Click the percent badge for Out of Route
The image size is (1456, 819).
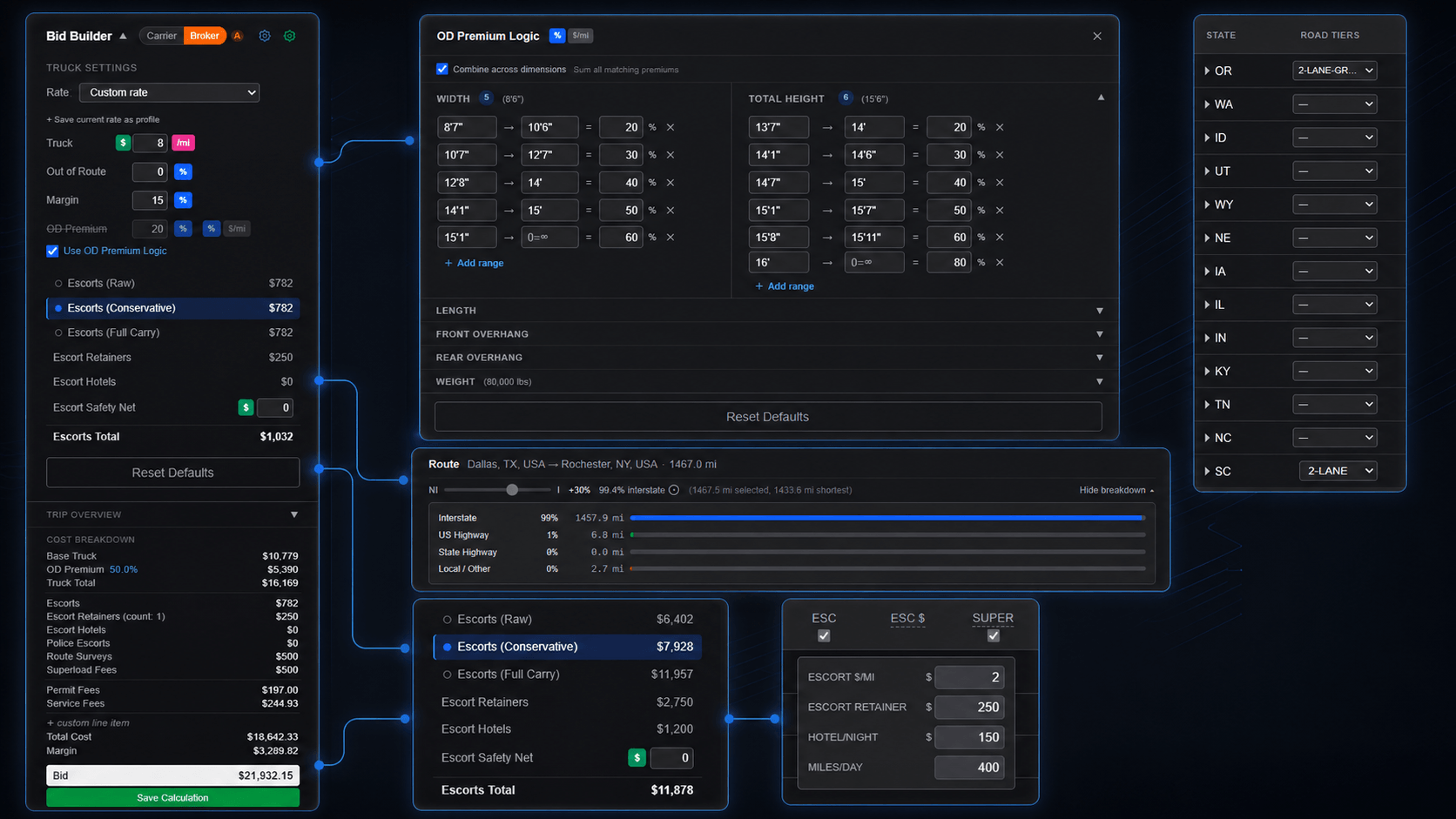pyautogui.click(x=183, y=171)
